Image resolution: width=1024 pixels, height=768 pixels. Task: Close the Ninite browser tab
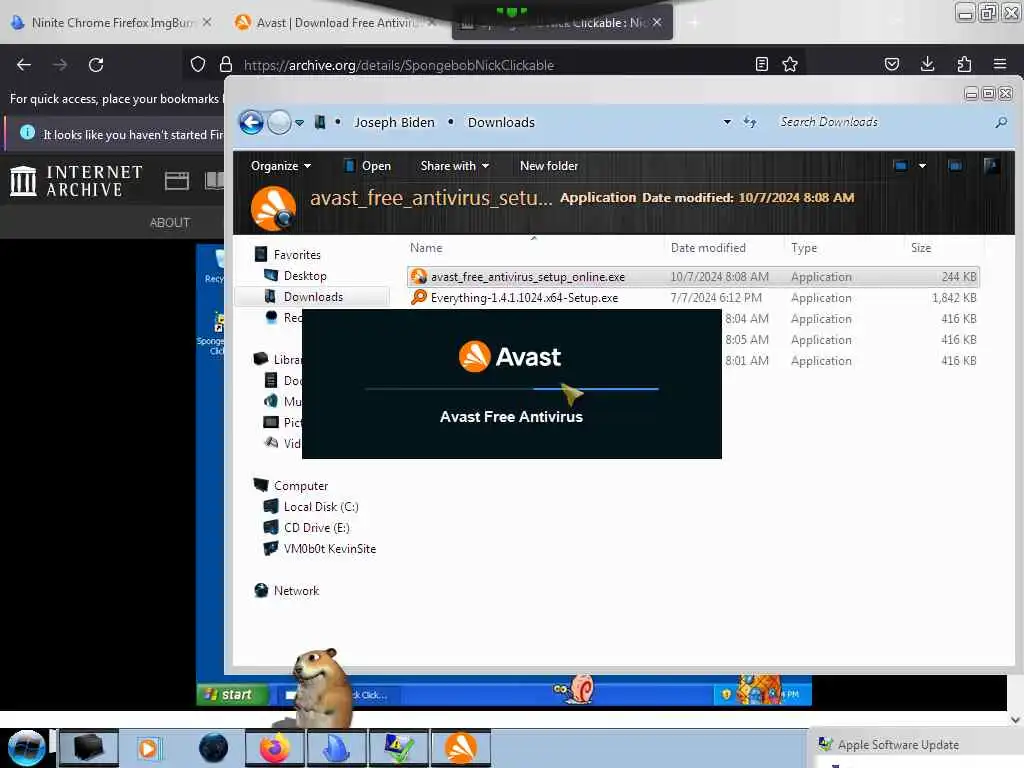(x=207, y=22)
